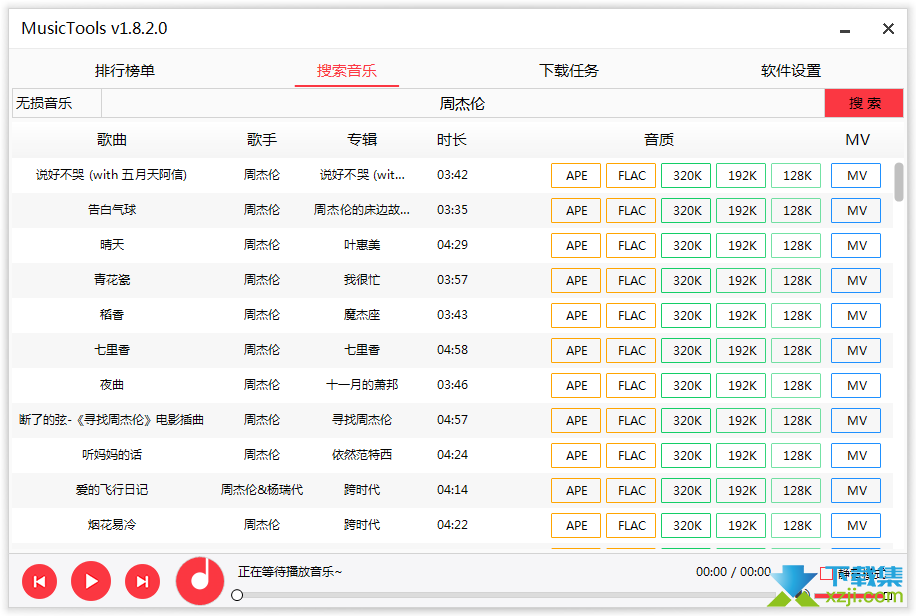This screenshot has height=616, width=916.
Task: Click the 歌曲 column header
Action: click(112, 140)
